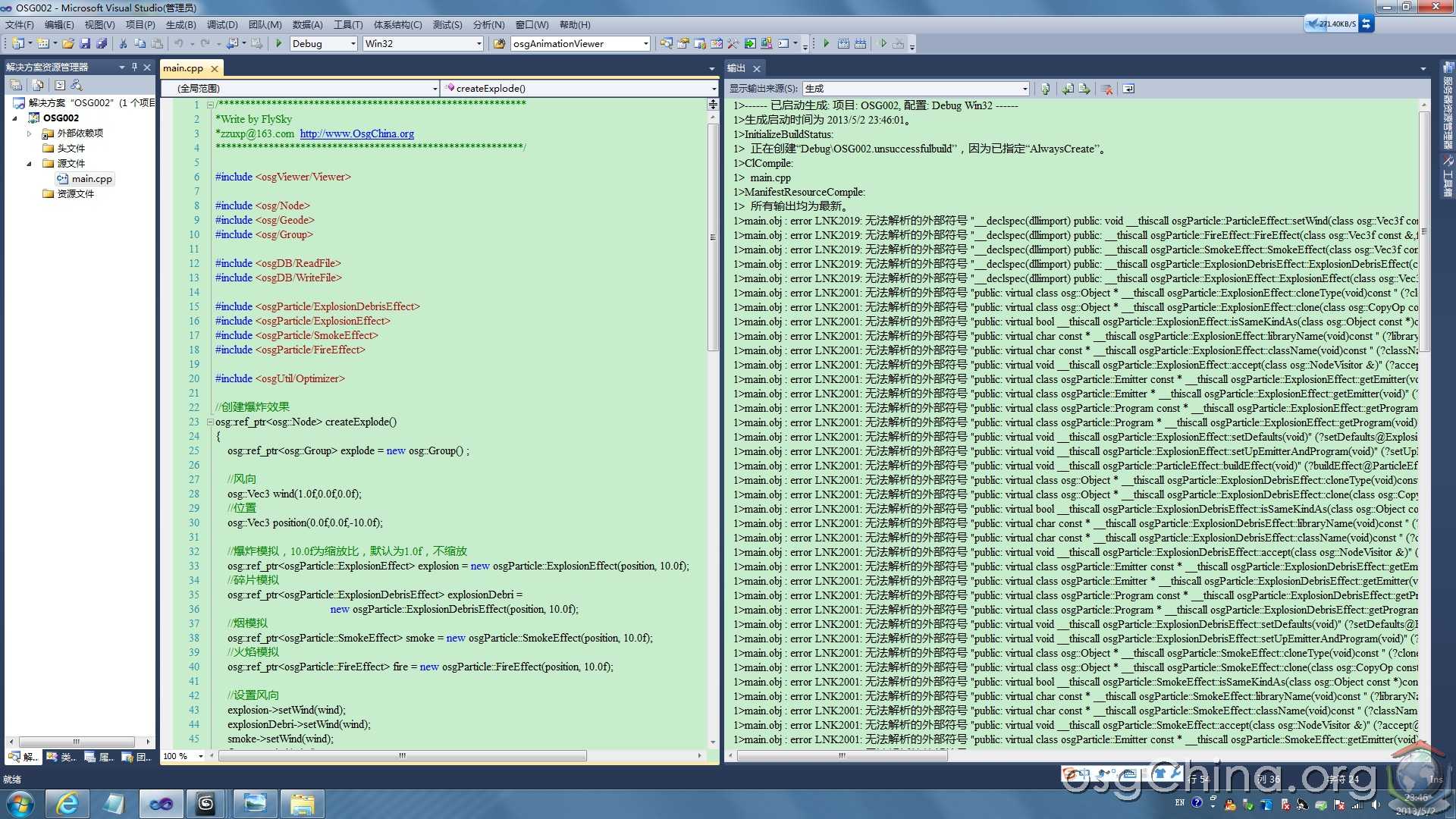This screenshot has height=819, width=1456.
Task: Select 资源文件 folder in tree
Action: (x=68, y=194)
